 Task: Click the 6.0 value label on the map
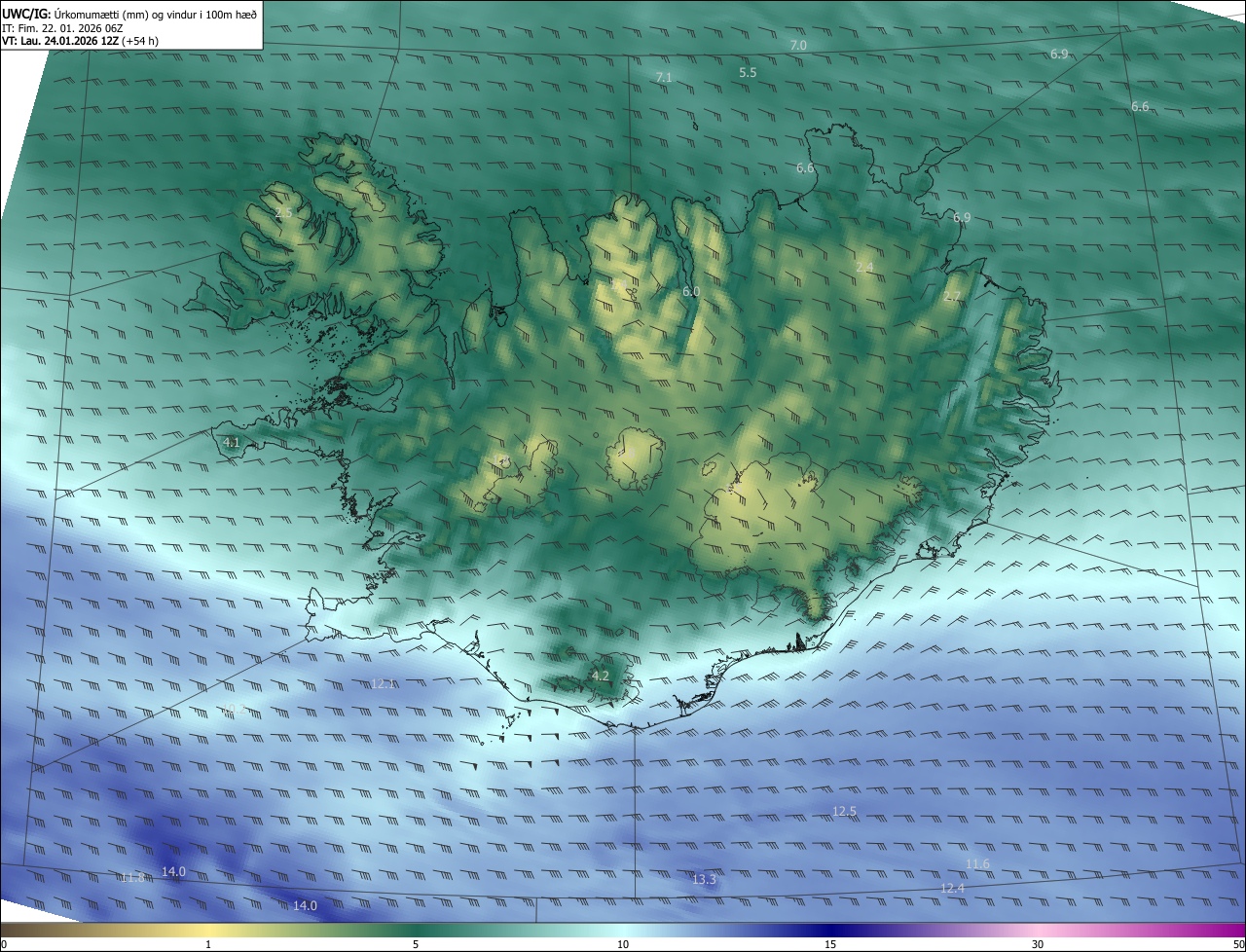(691, 292)
